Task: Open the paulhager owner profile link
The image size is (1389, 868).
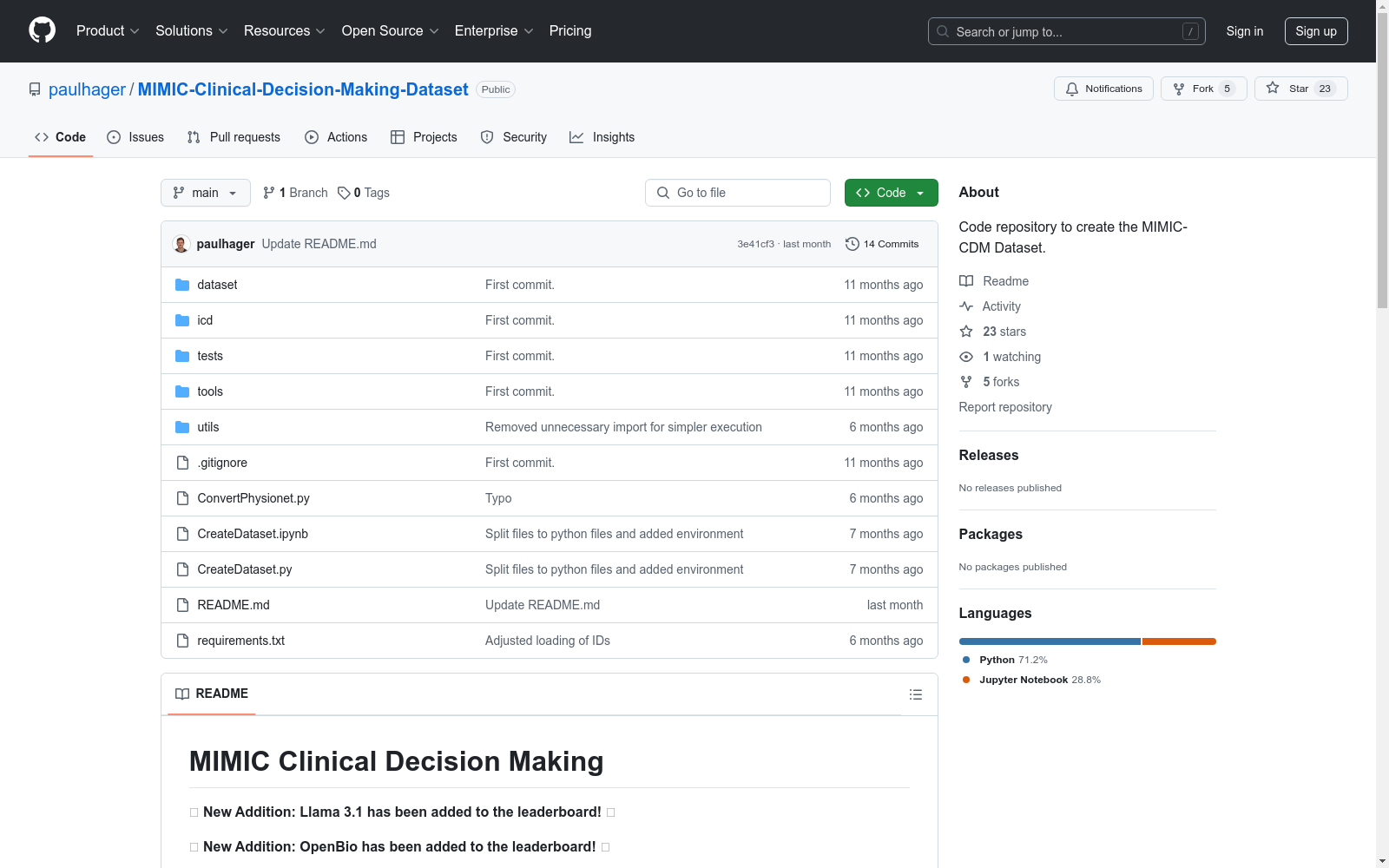Action: (87, 89)
